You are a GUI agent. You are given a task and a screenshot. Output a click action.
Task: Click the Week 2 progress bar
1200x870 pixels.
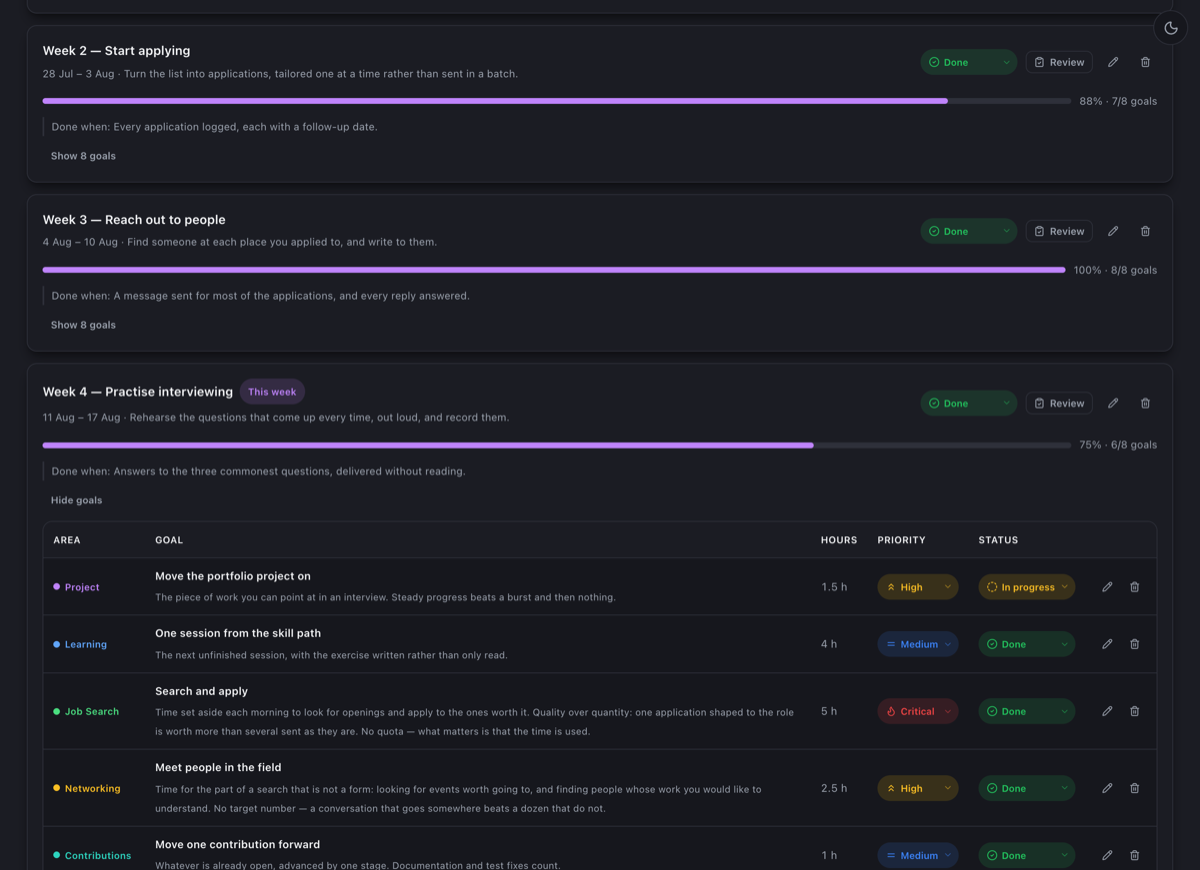pos(556,101)
